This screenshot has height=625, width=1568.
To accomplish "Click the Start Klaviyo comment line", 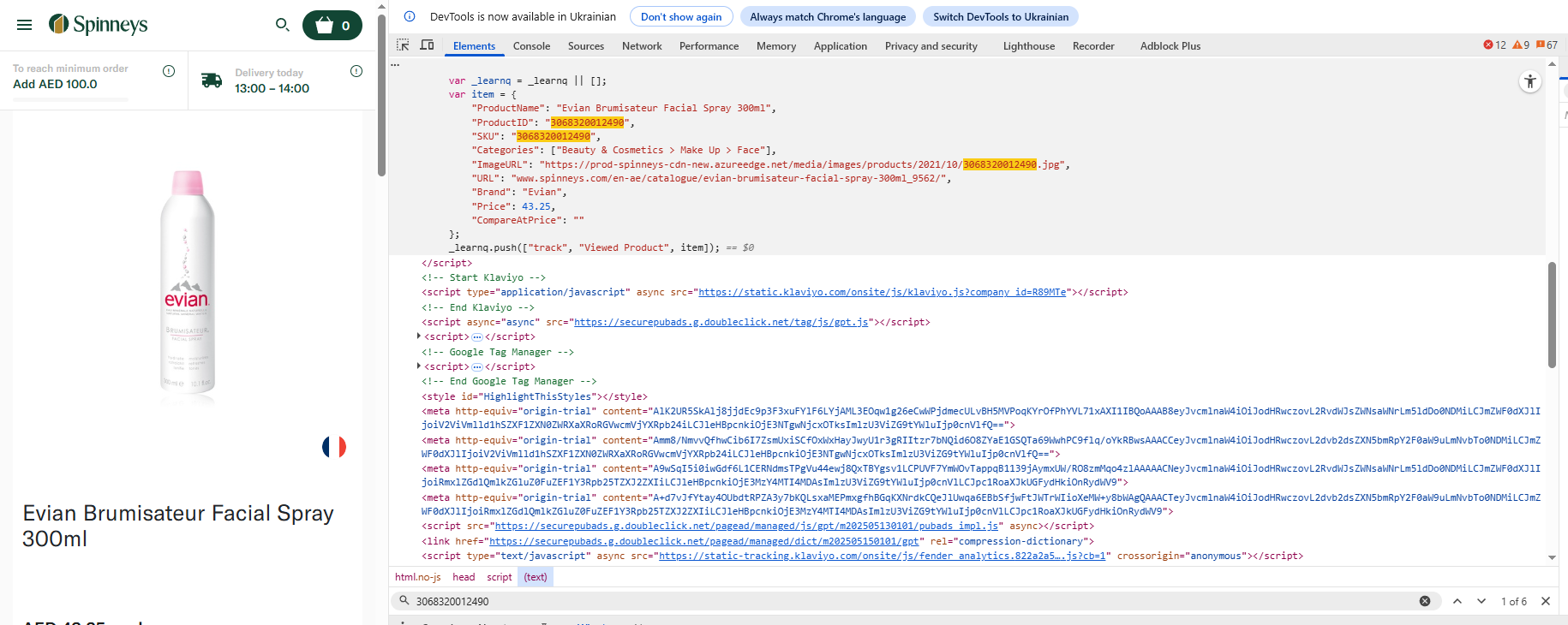I will [483, 277].
